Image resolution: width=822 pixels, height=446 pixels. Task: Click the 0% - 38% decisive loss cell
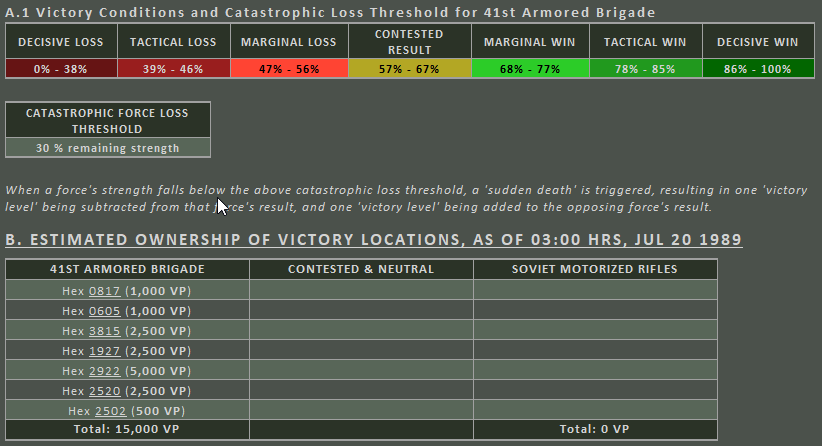(x=61, y=69)
